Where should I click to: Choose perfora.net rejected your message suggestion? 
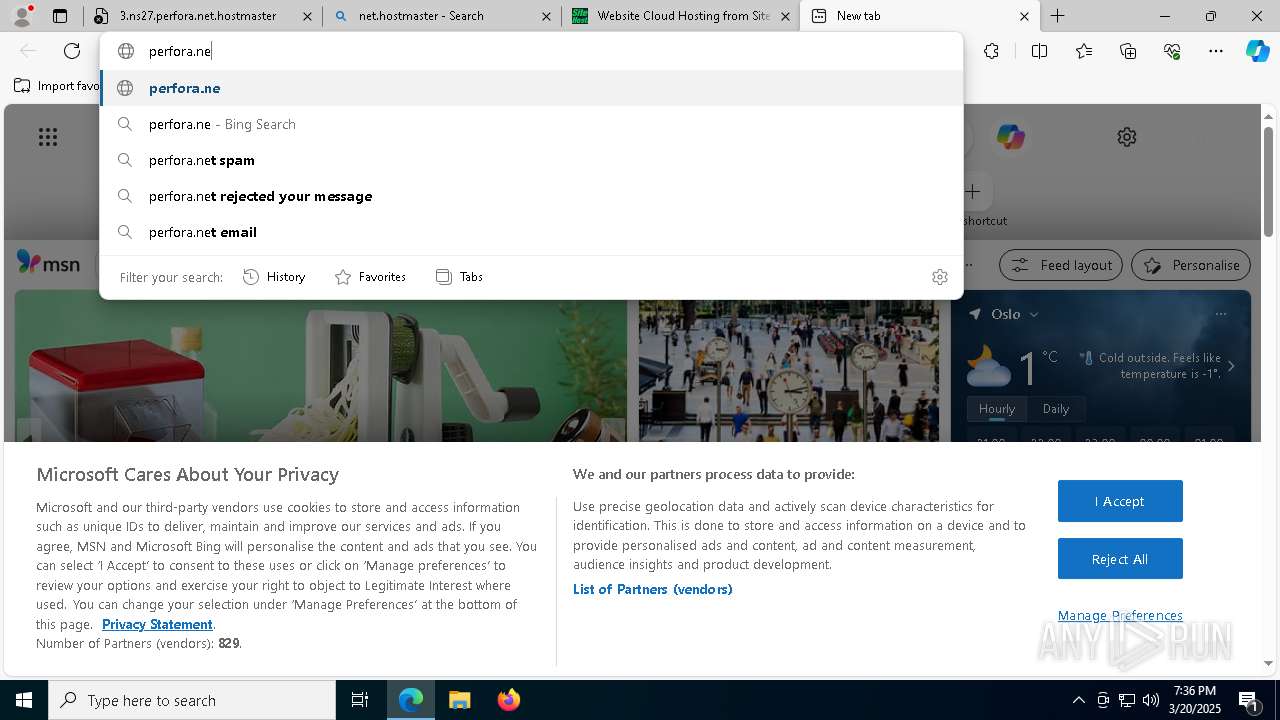pyautogui.click(x=532, y=196)
